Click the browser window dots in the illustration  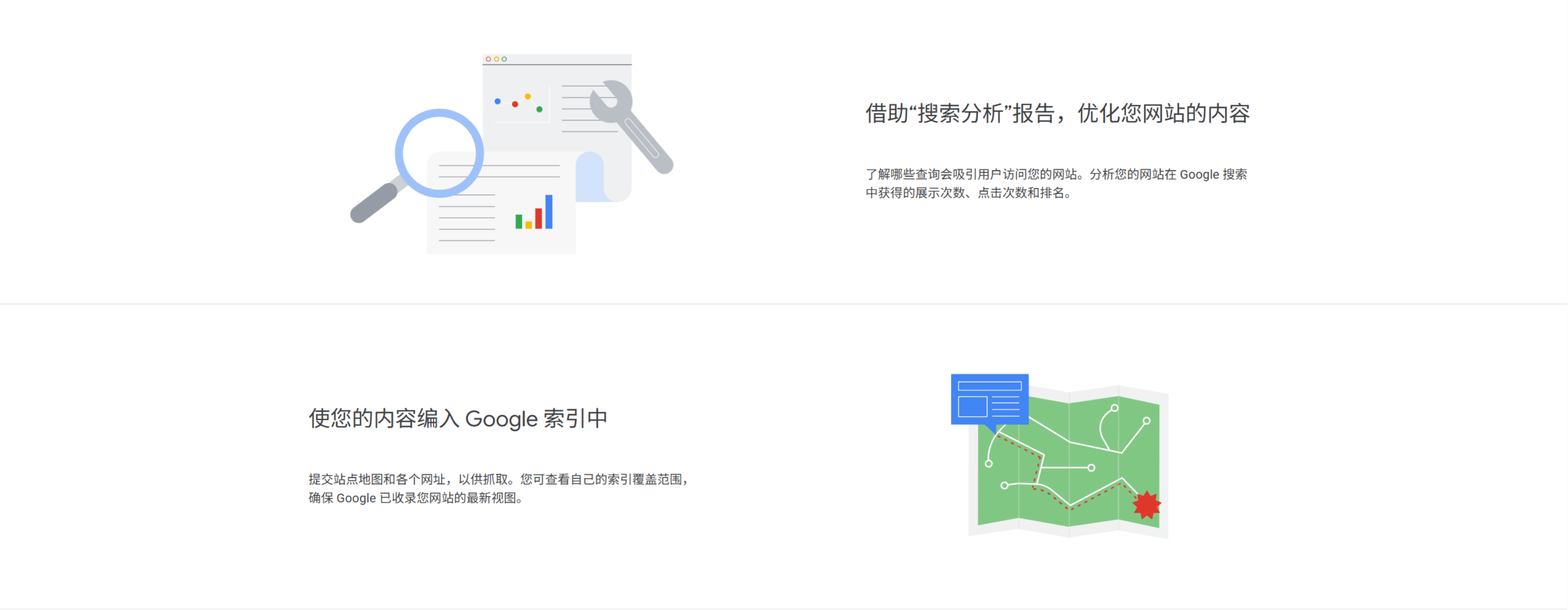tap(496, 59)
